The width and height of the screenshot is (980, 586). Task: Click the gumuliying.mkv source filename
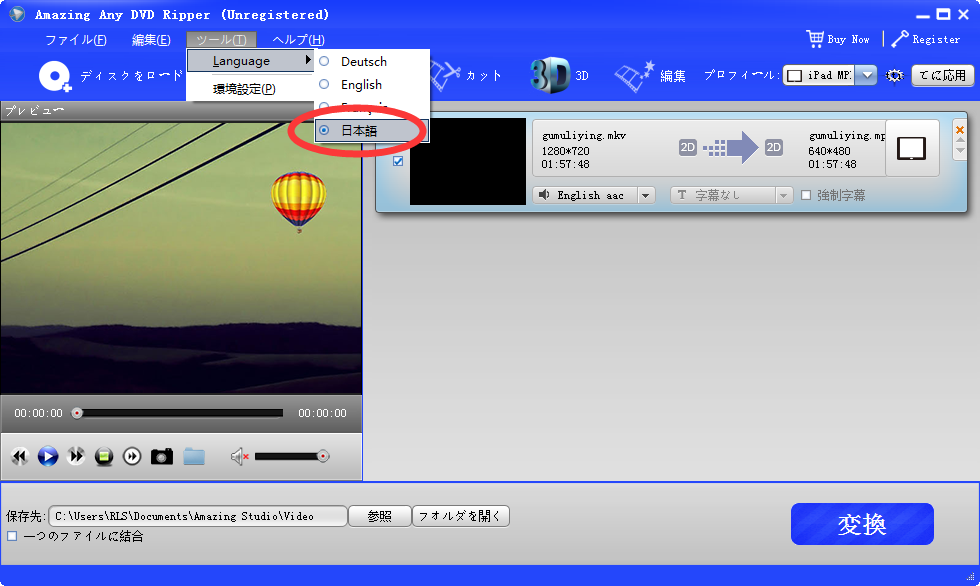pyautogui.click(x=584, y=136)
